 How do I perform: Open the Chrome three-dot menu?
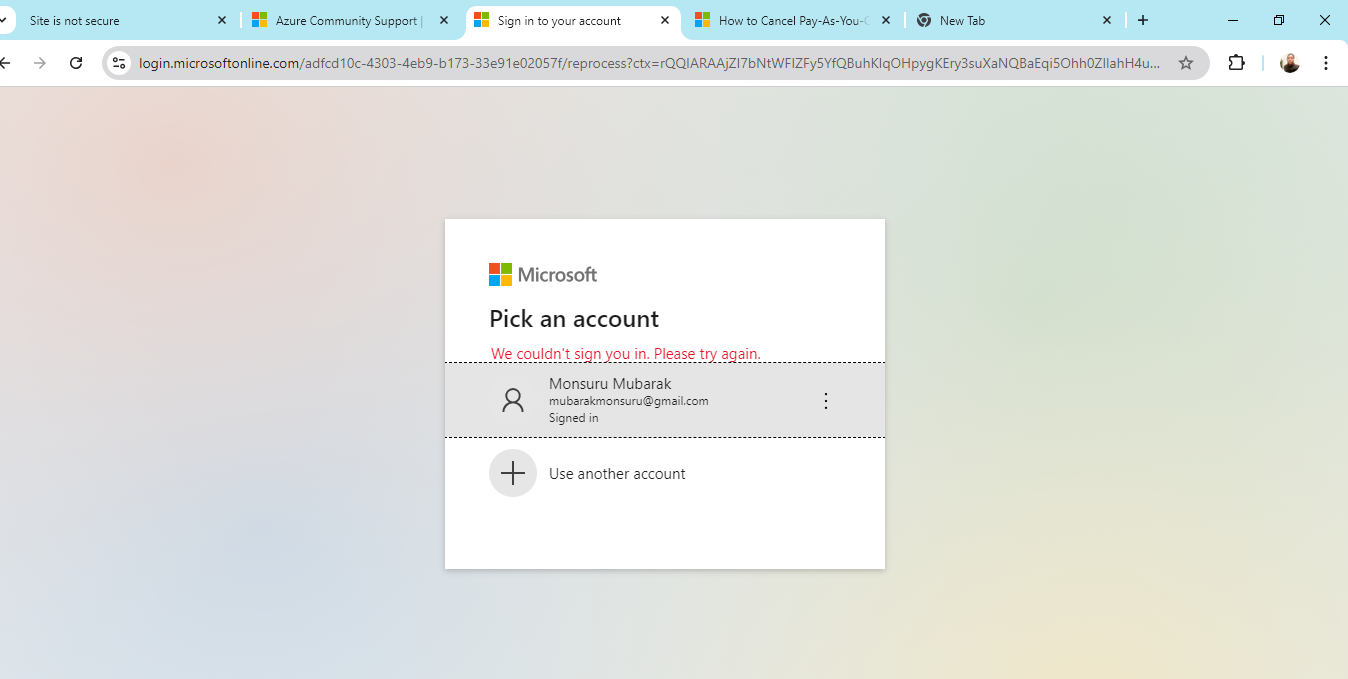(x=1326, y=63)
